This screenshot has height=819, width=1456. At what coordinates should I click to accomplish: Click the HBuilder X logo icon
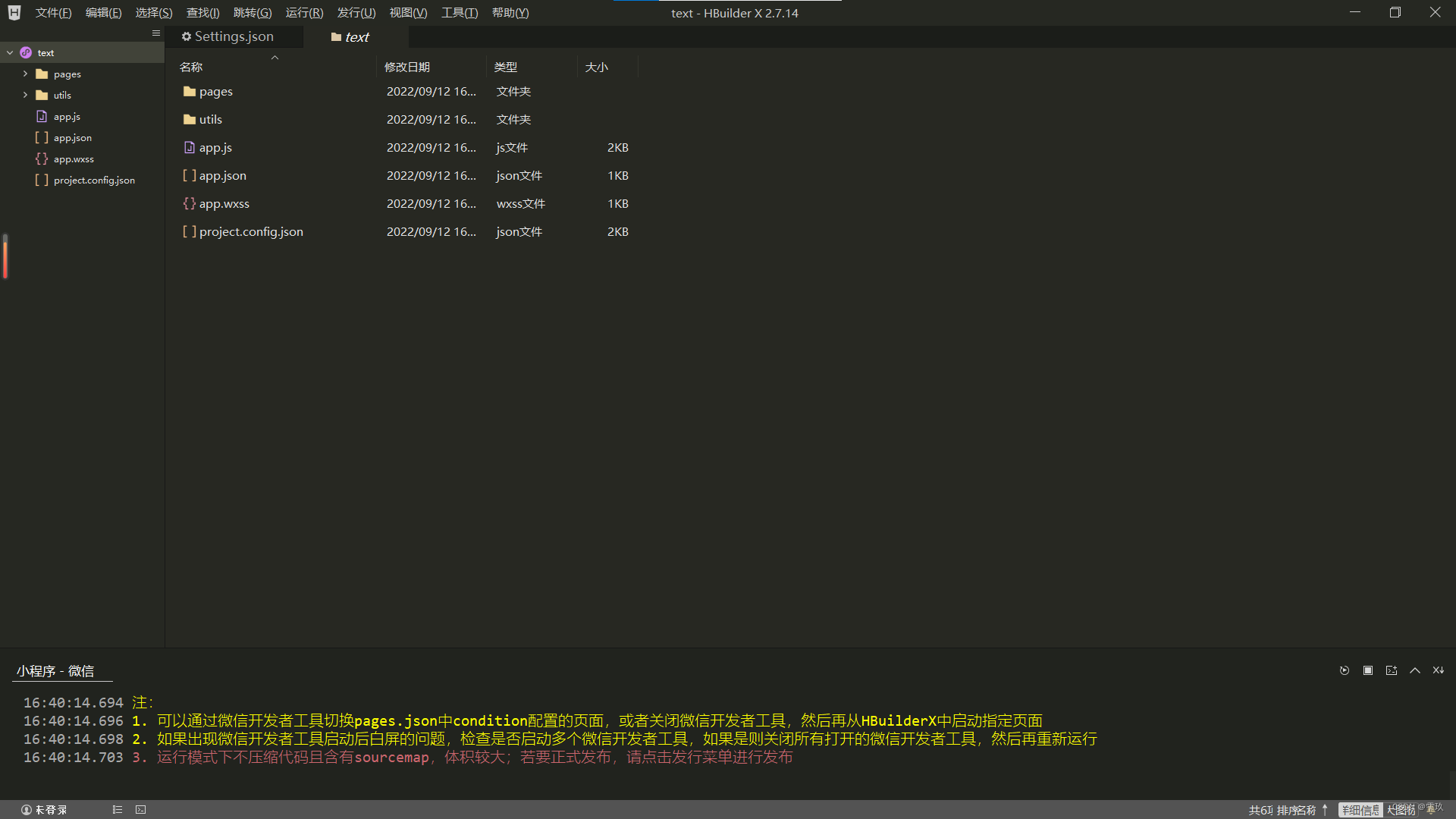(14, 13)
